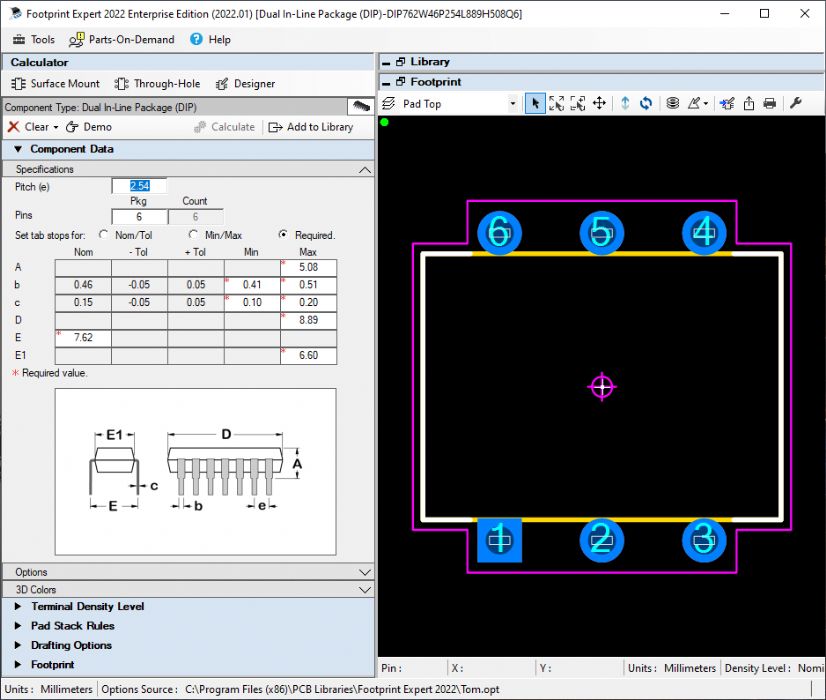Expand the 3D Colors section

click(x=365, y=590)
